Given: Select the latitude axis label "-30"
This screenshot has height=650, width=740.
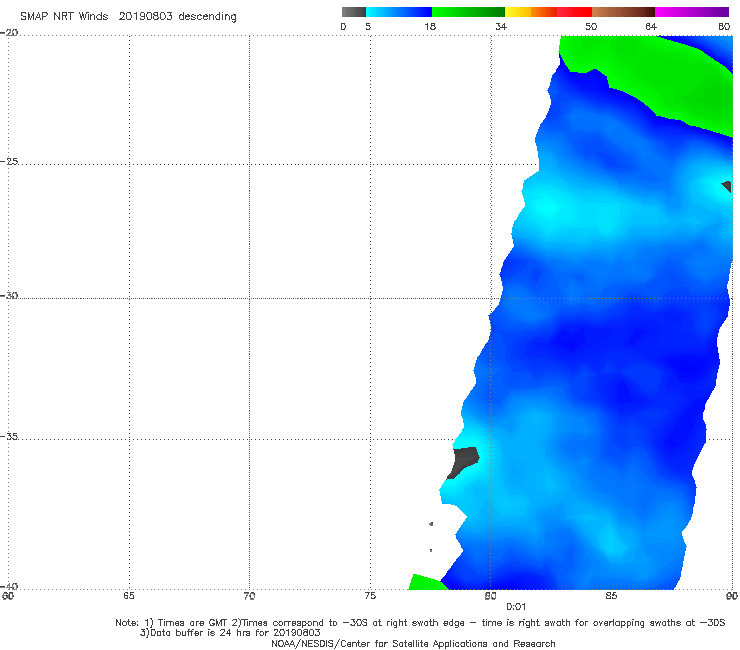Looking at the screenshot, I should (x=10, y=295).
